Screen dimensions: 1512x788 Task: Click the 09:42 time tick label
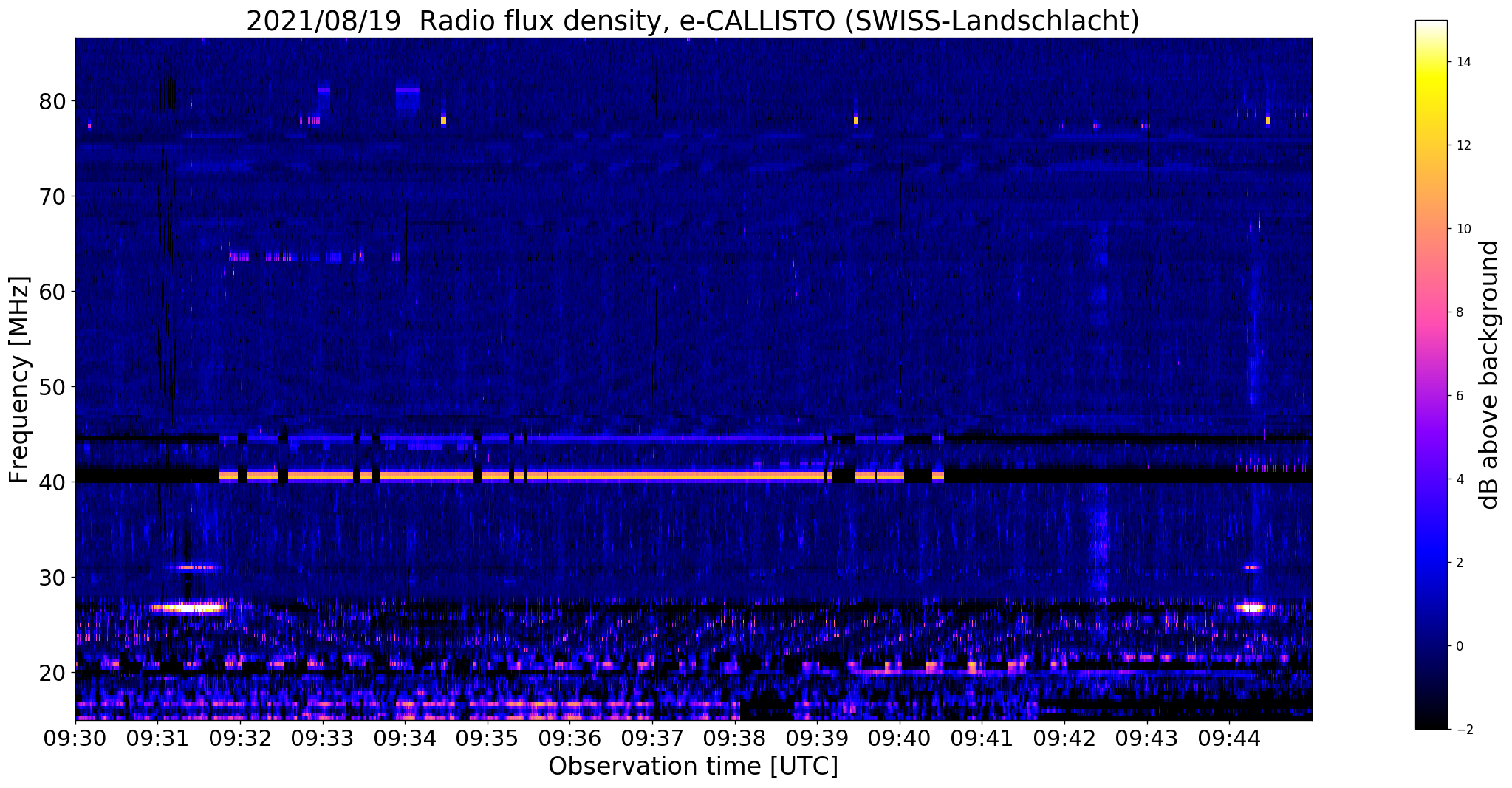click(x=1065, y=737)
